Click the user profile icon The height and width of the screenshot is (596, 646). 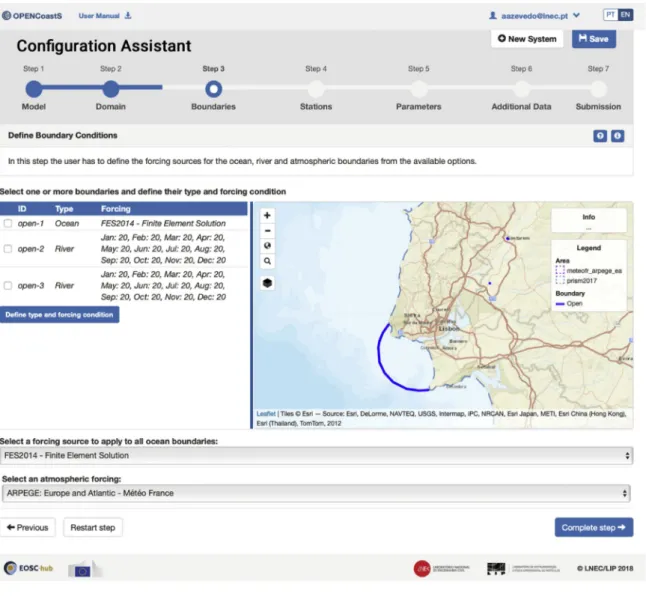[x=492, y=16]
